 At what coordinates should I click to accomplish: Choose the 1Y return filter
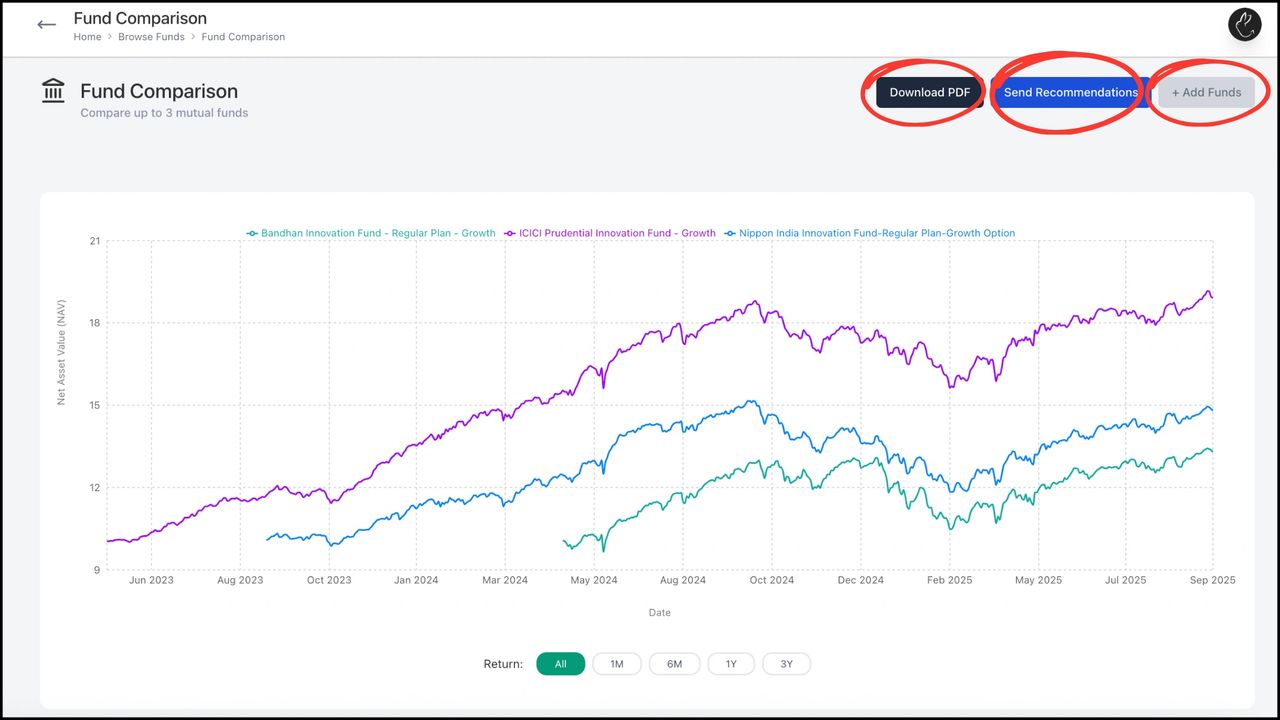point(731,663)
